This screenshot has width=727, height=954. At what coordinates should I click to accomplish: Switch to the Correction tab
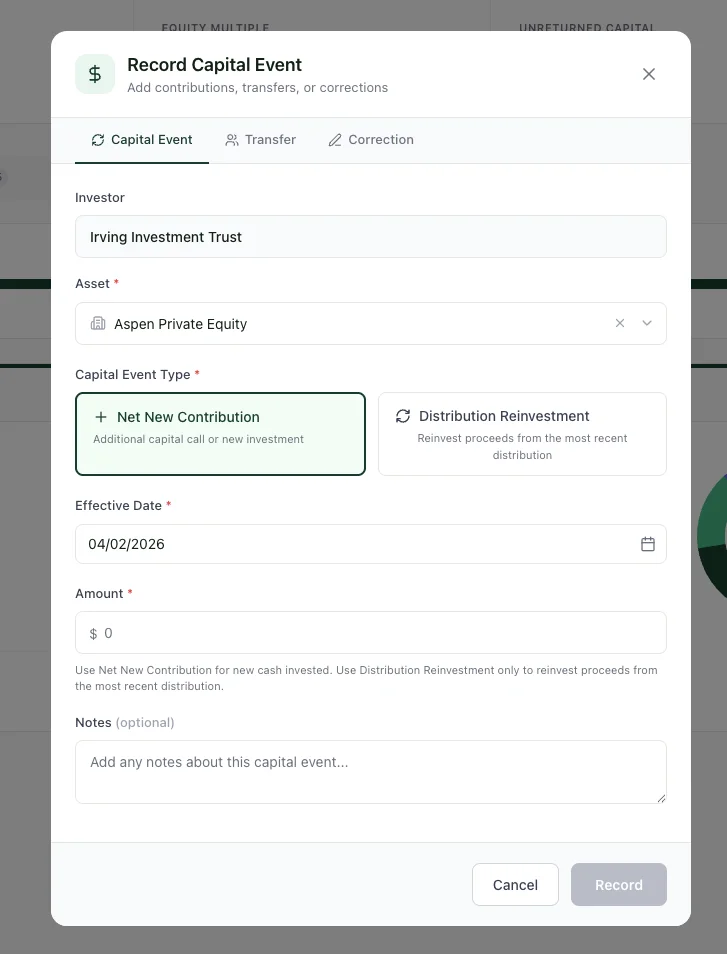click(371, 140)
